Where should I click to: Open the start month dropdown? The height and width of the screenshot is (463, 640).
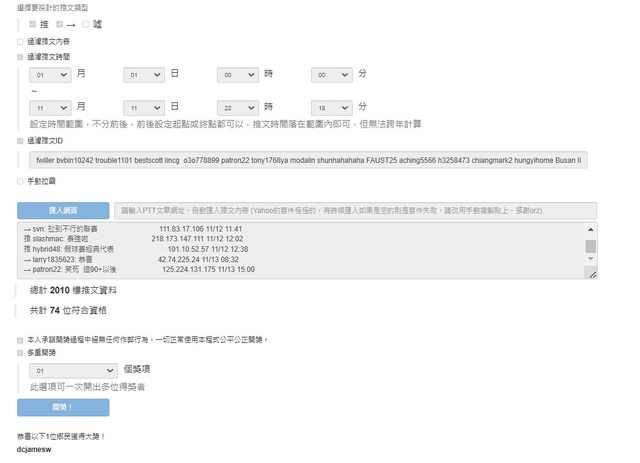pyautogui.click(x=49, y=75)
